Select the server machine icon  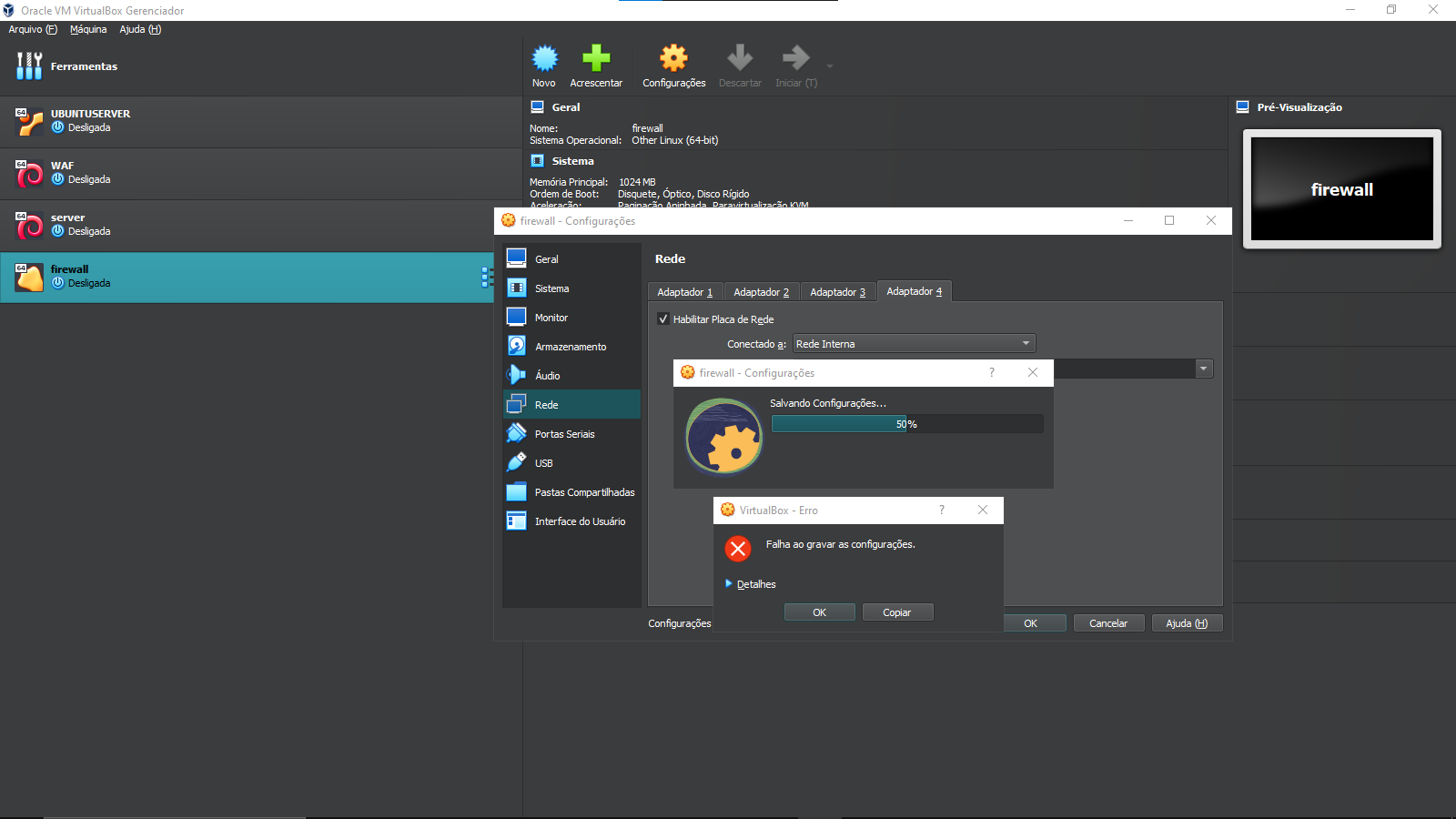pos(29,225)
